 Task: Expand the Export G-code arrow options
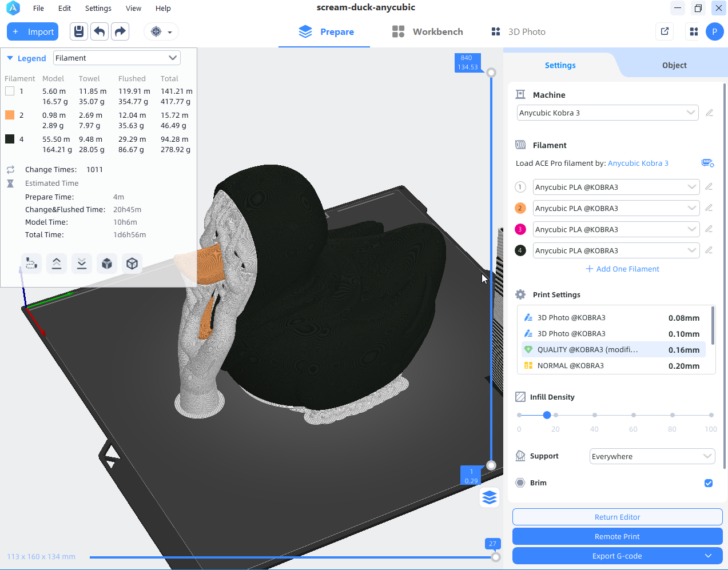[708, 556]
